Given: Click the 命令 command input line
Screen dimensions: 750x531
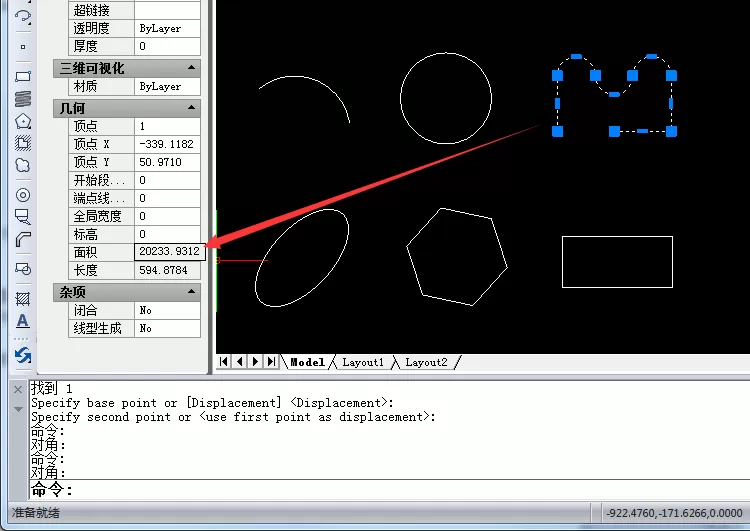Looking at the screenshot, I should [389, 489].
